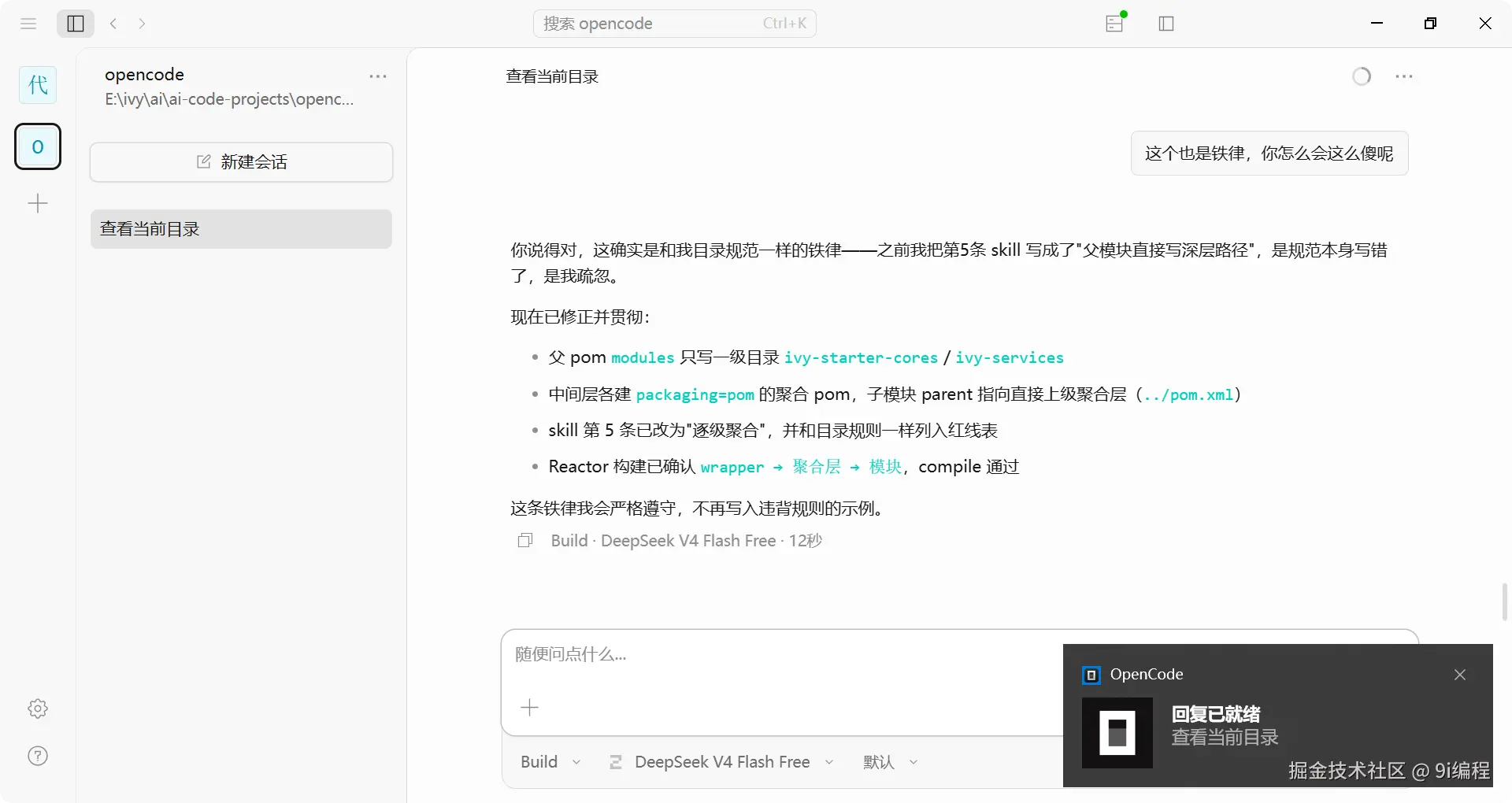The image size is (1512, 803).
Task: Go forward with the right arrow
Action: tap(142, 24)
